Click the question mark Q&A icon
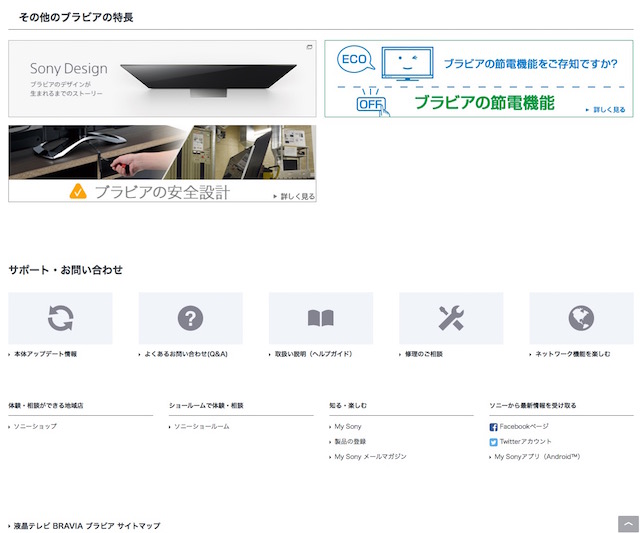 click(191, 318)
